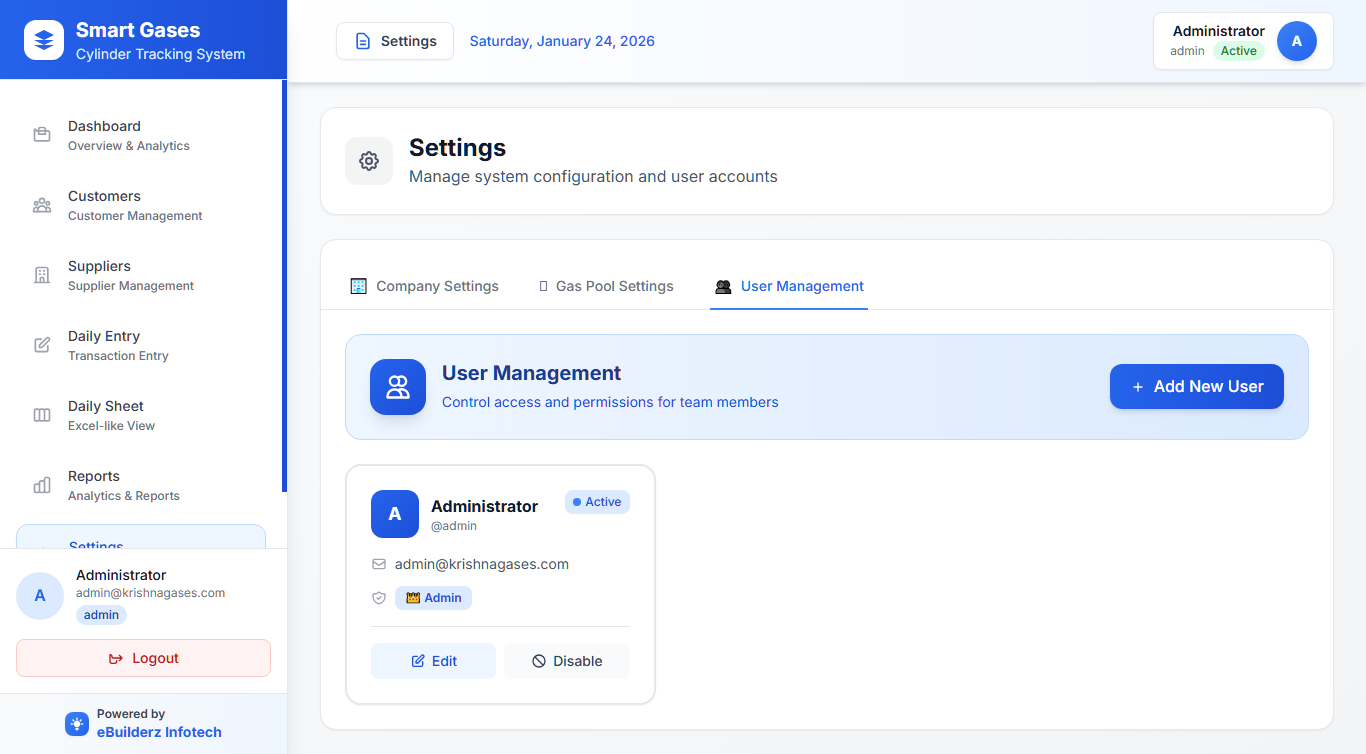Switch to the Gas Pool Settings tab
The width and height of the screenshot is (1366, 754).
(606, 286)
